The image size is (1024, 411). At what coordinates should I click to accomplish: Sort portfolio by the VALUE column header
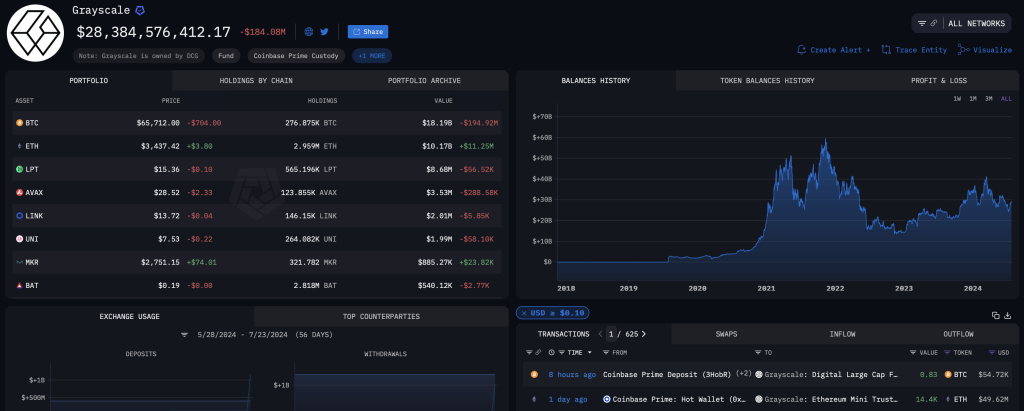tap(443, 101)
